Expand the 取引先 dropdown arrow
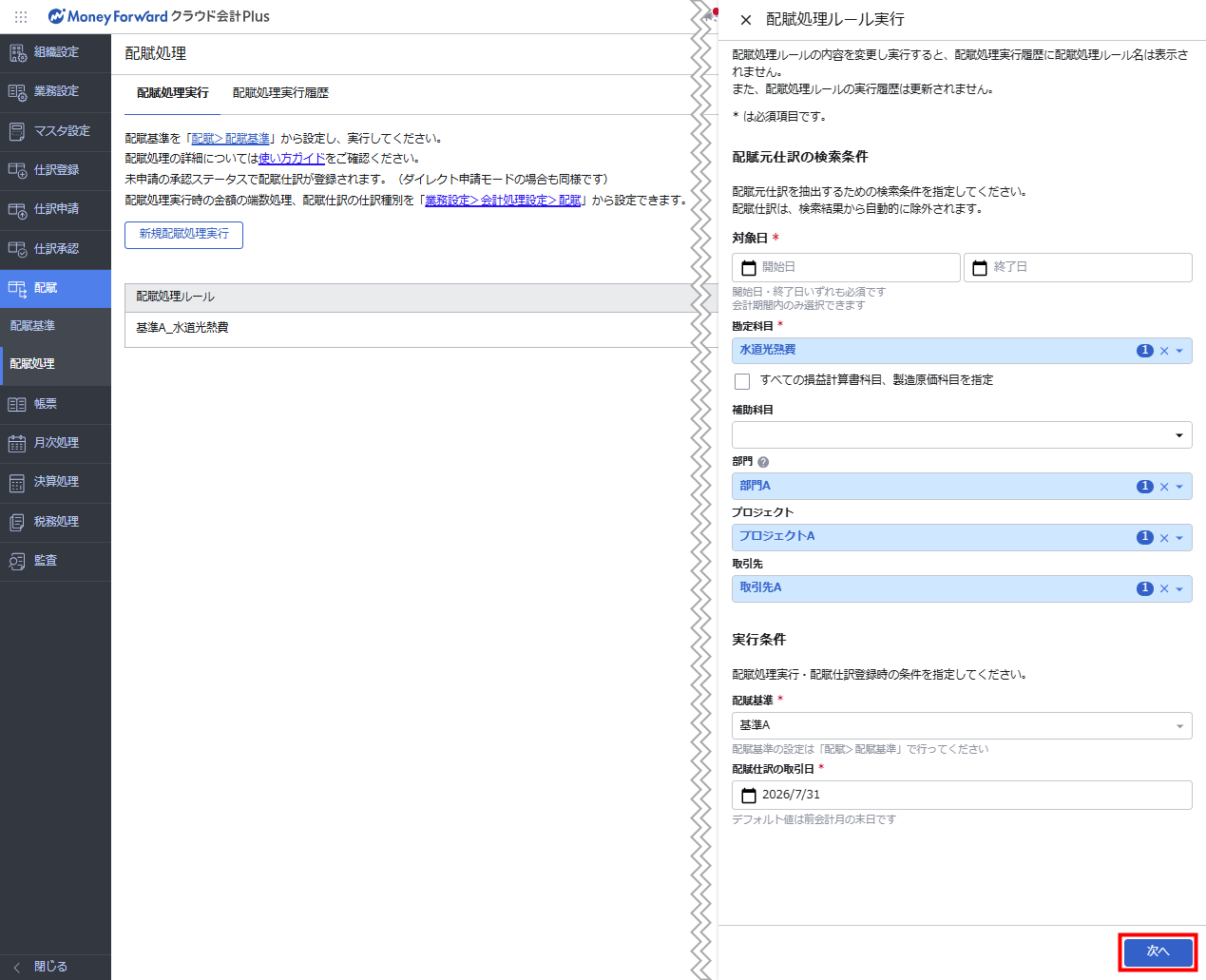 (1179, 589)
